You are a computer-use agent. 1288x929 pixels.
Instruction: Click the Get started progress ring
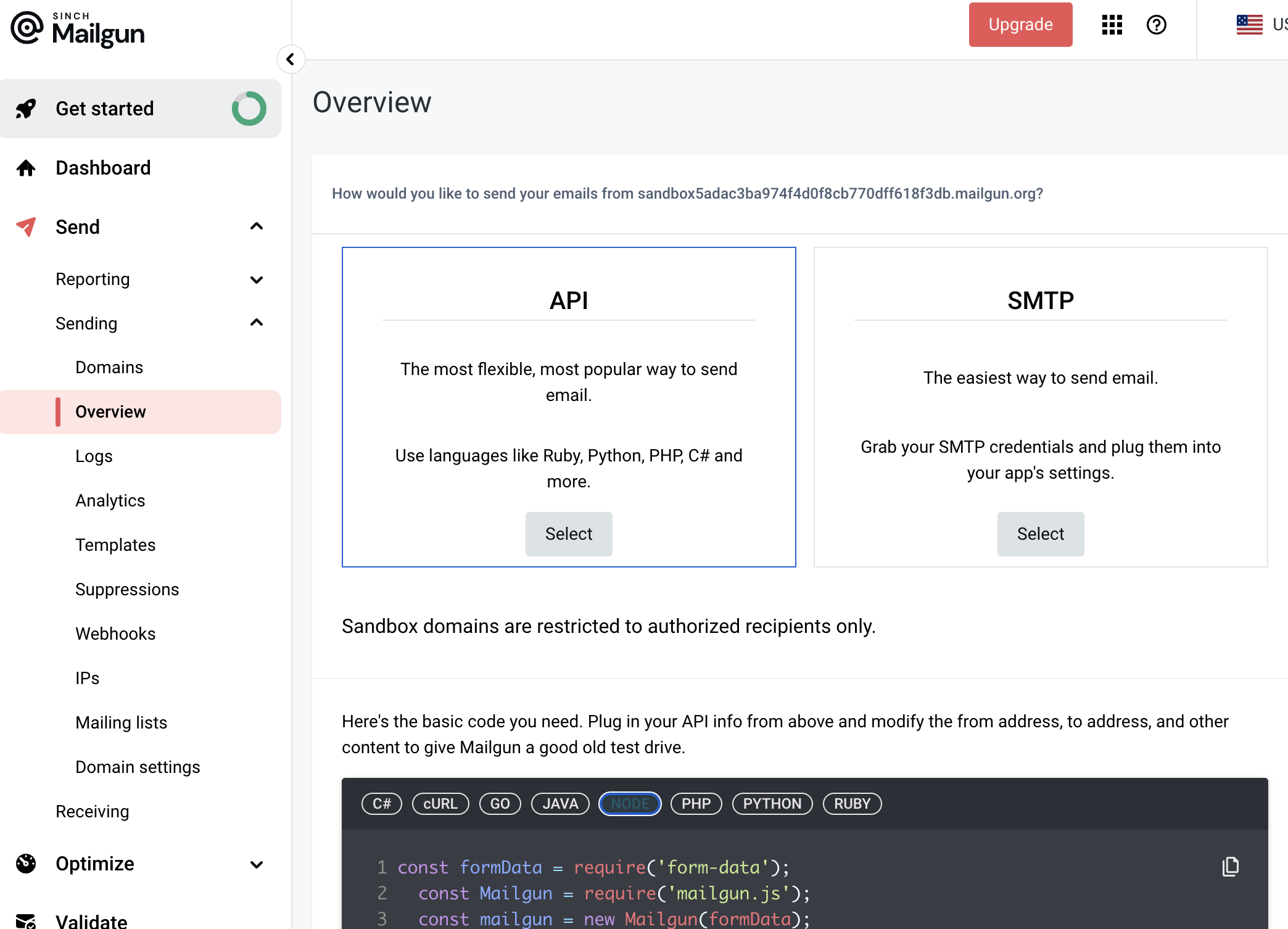[x=249, y=109]
